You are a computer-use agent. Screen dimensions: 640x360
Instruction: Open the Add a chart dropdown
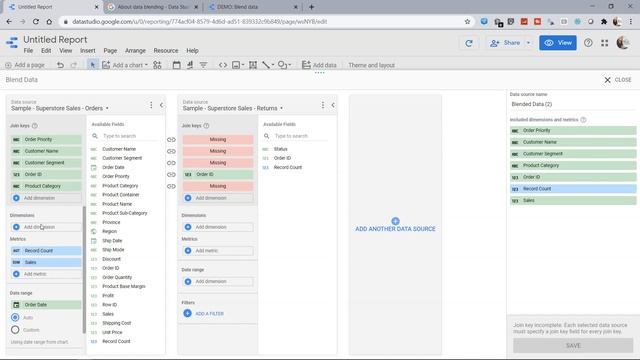tap(125, 65)
